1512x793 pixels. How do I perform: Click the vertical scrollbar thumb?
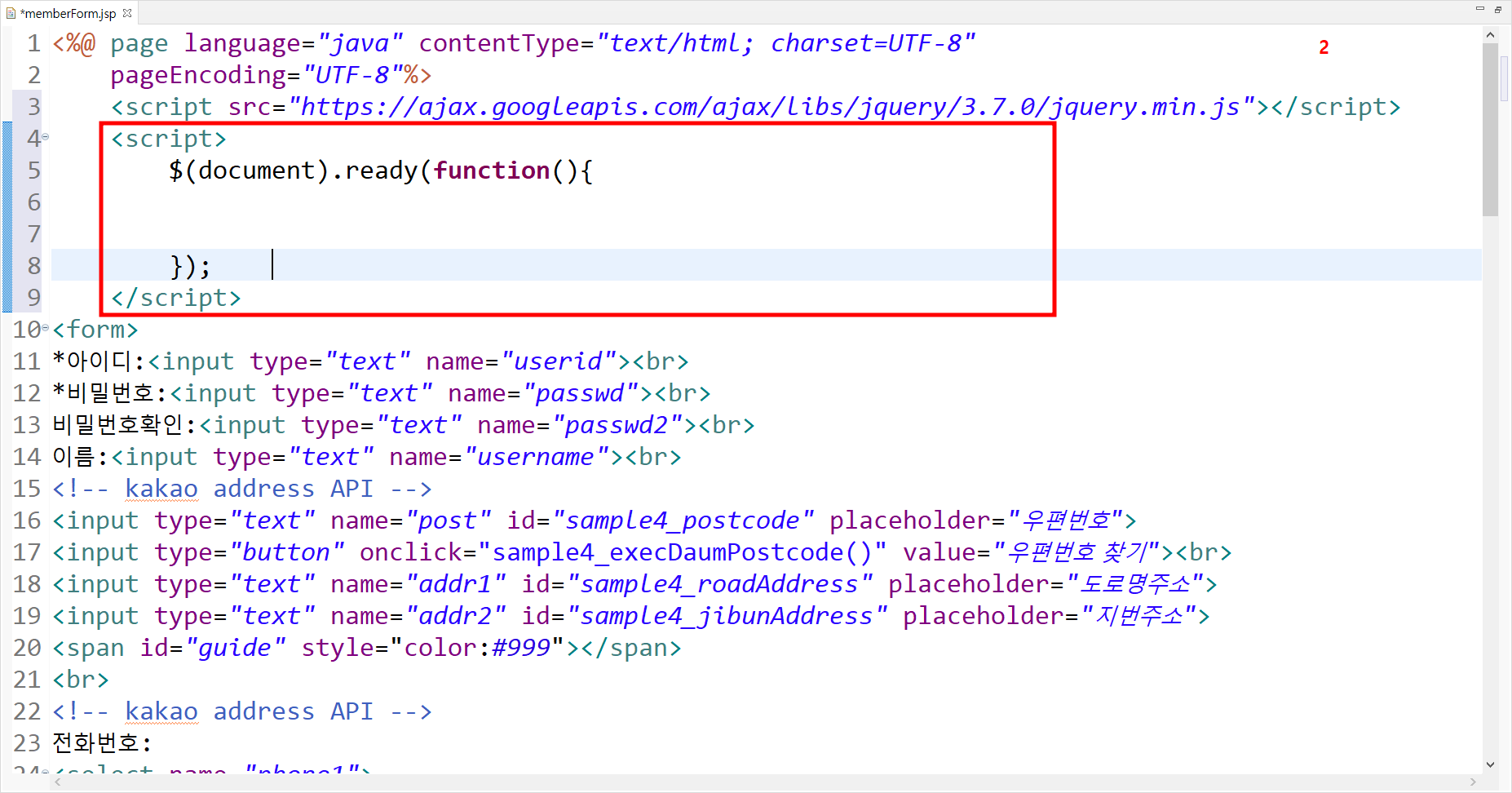[1490, 131]
